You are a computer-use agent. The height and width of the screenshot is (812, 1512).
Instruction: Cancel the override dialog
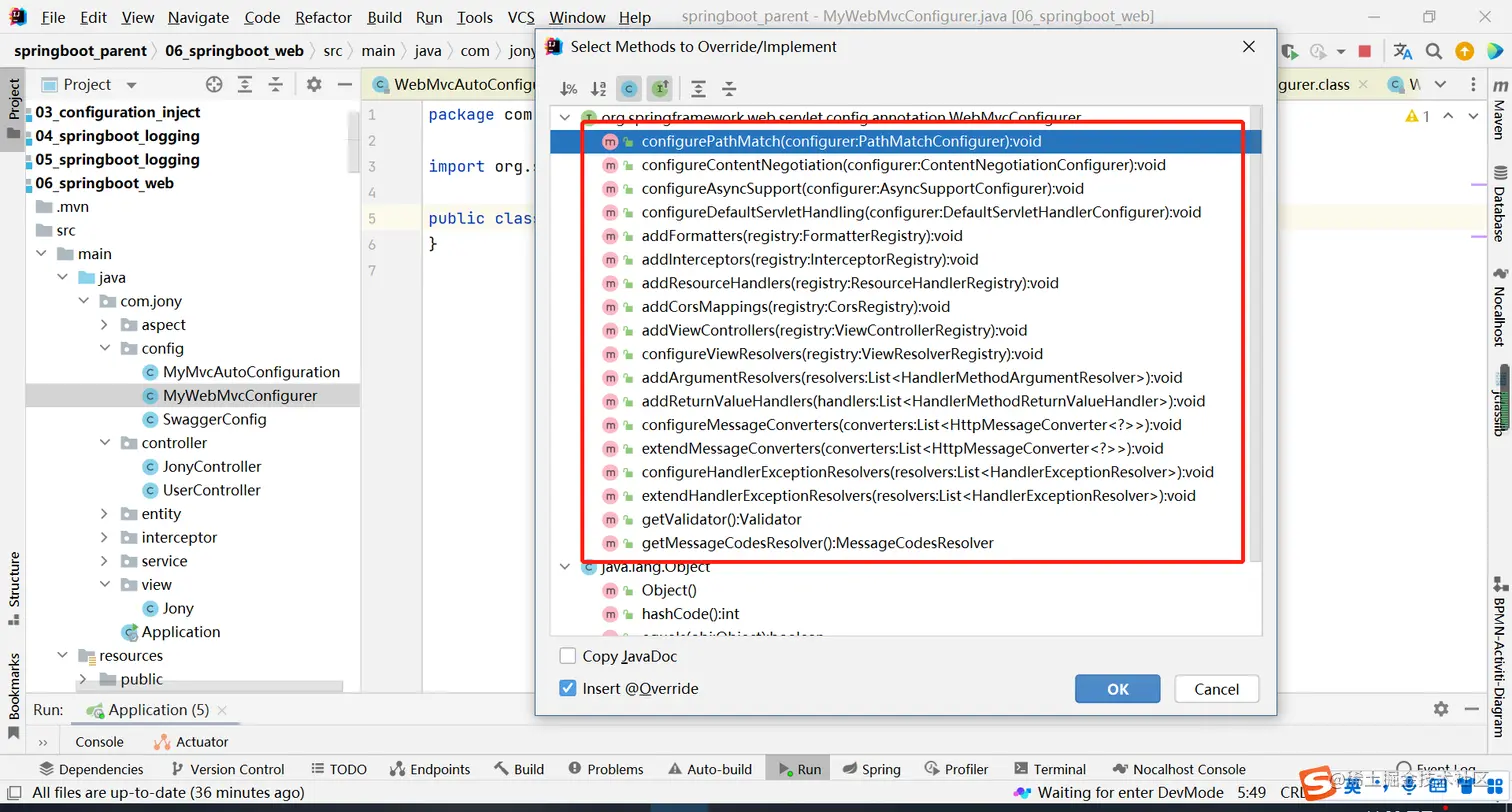[1217, 689]
